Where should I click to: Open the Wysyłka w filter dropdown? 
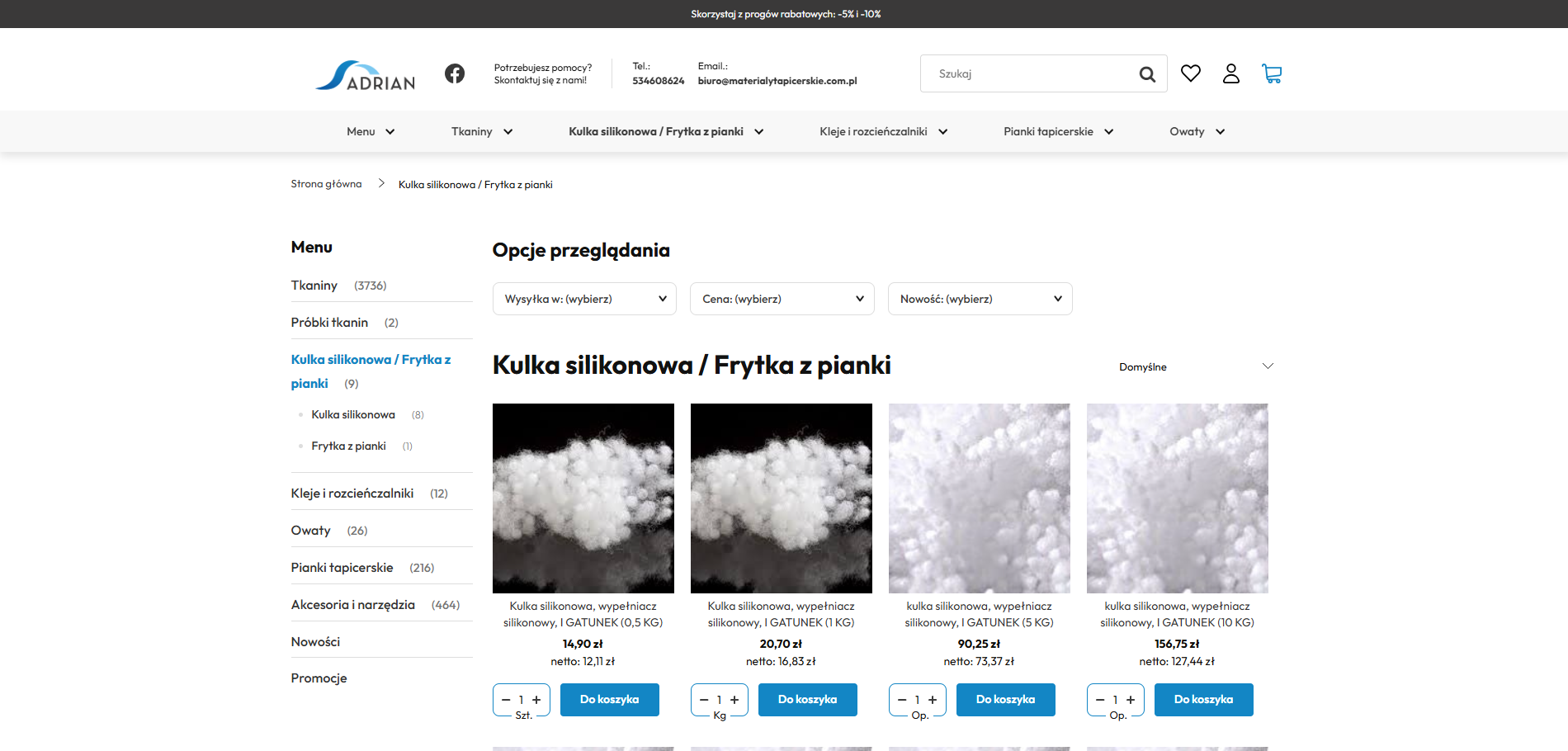click(x=583, y=298)
